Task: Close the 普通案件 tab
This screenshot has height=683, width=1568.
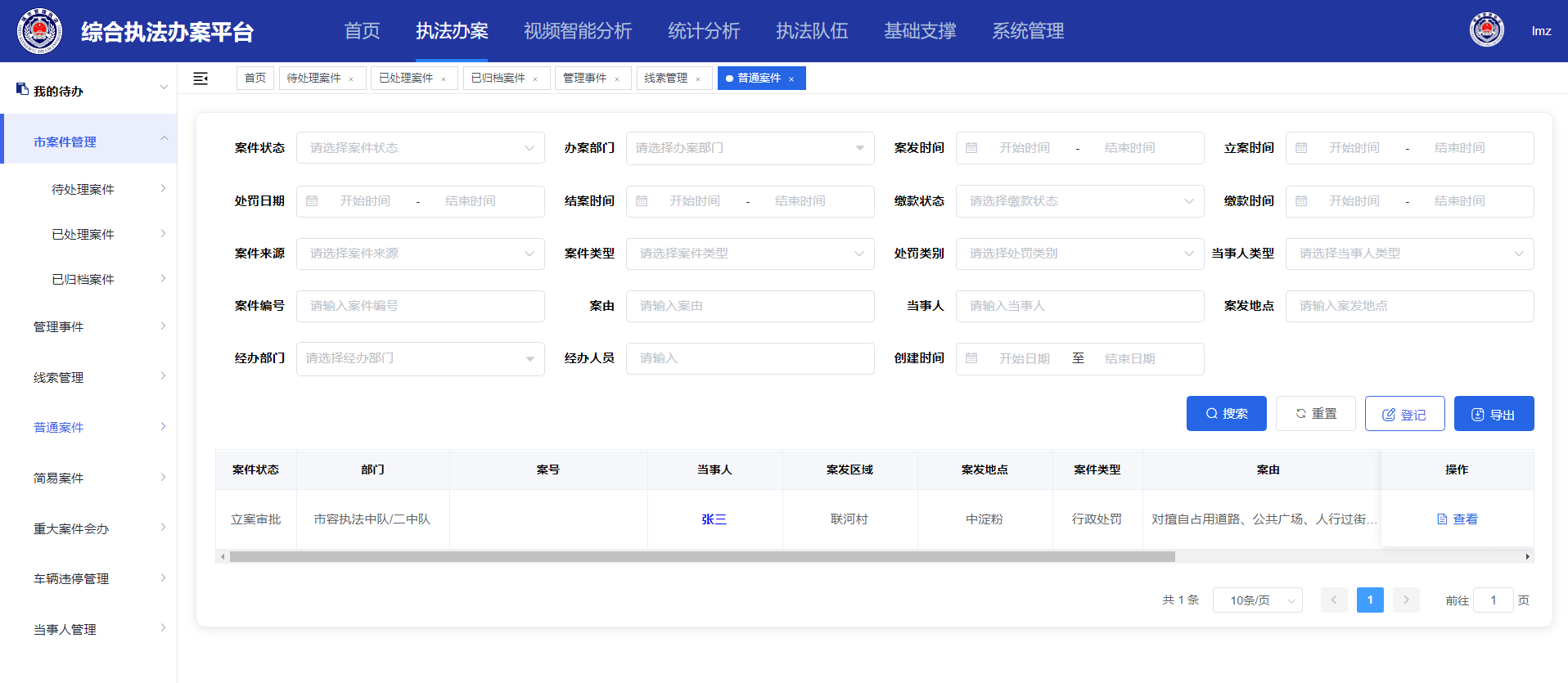Action: 791,79
